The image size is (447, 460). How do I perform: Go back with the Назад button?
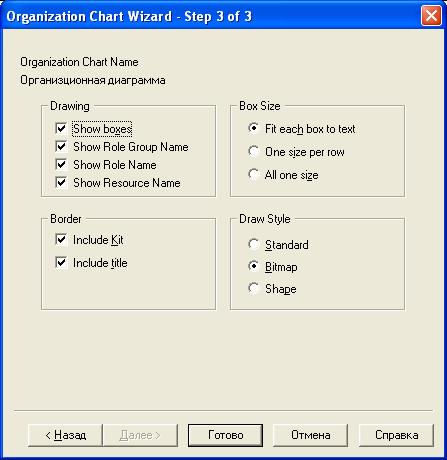coord(65,435)
